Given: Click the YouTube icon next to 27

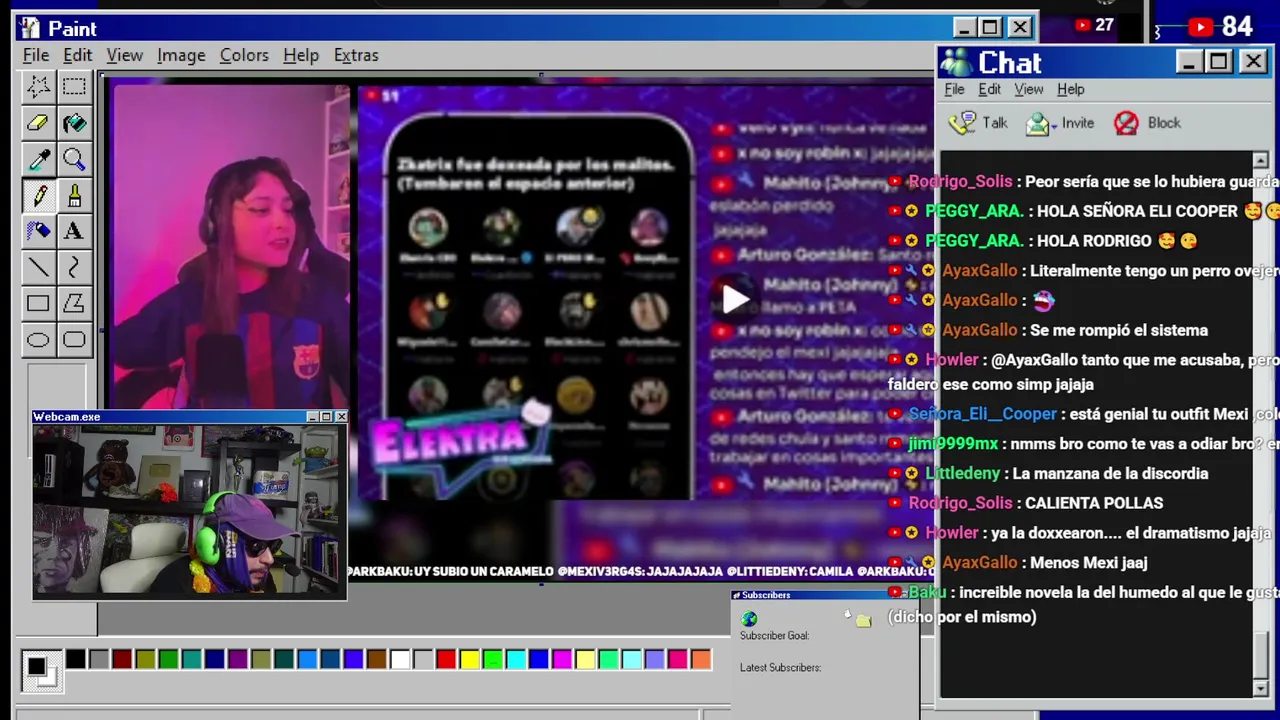Looking at the screenshot, I should coord(1084,25).
